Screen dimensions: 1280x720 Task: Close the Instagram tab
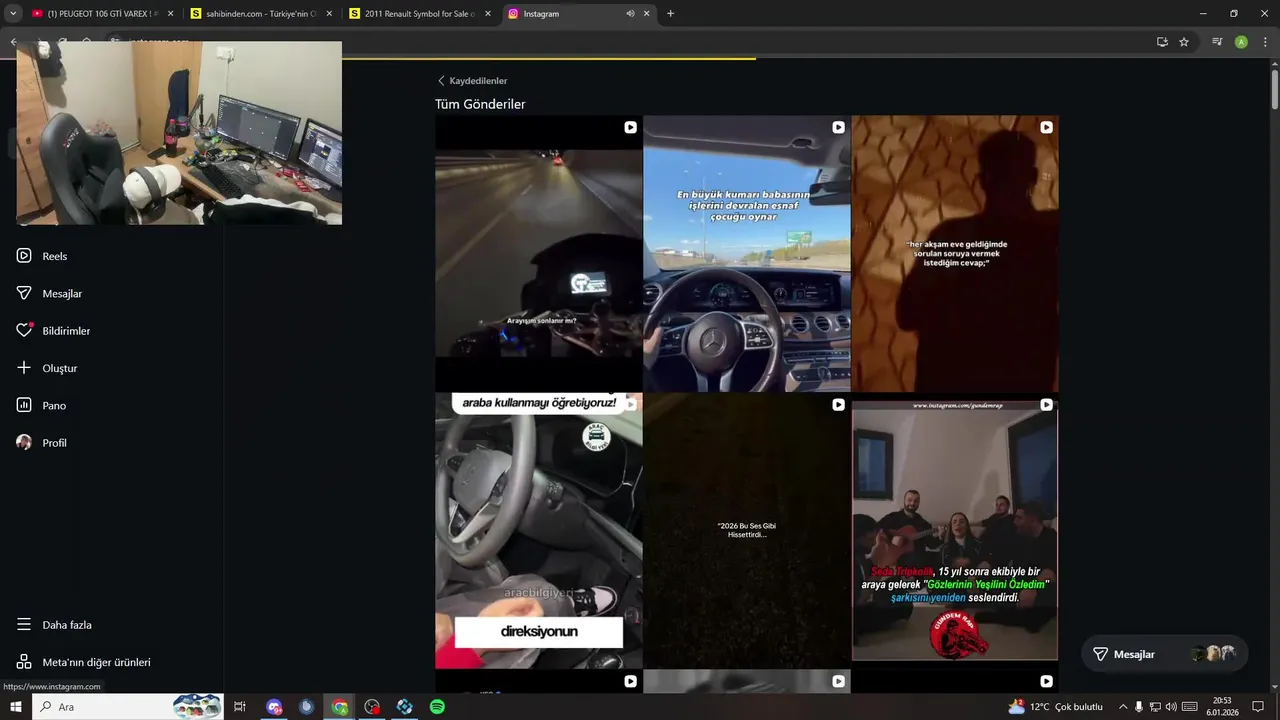[x=647, y=14]
